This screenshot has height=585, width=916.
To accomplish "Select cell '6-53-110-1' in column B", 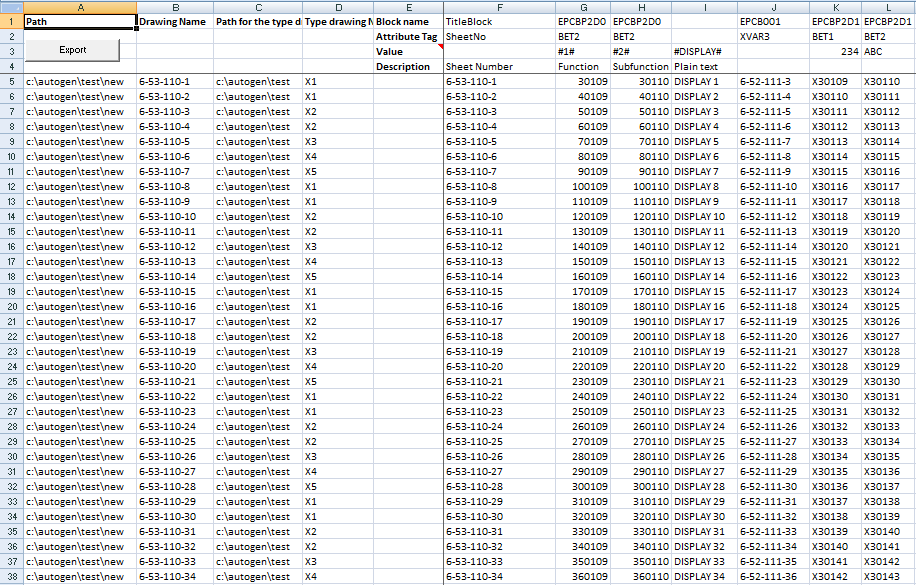I will click(x=175, y=82).
